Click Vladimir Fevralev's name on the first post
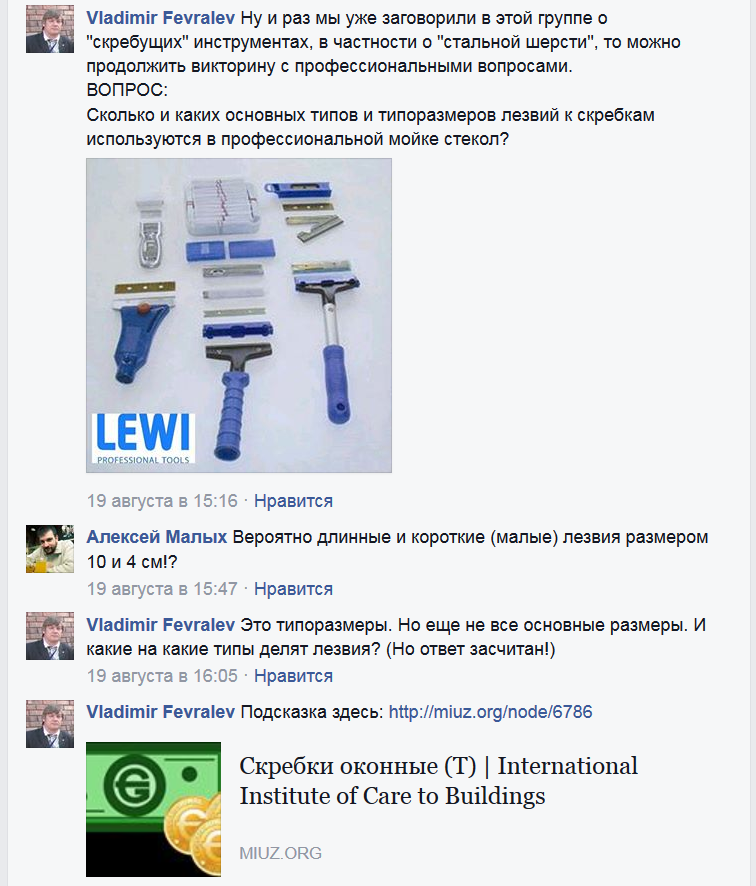This screenshot has height=886, width=756. pos(160,18)
